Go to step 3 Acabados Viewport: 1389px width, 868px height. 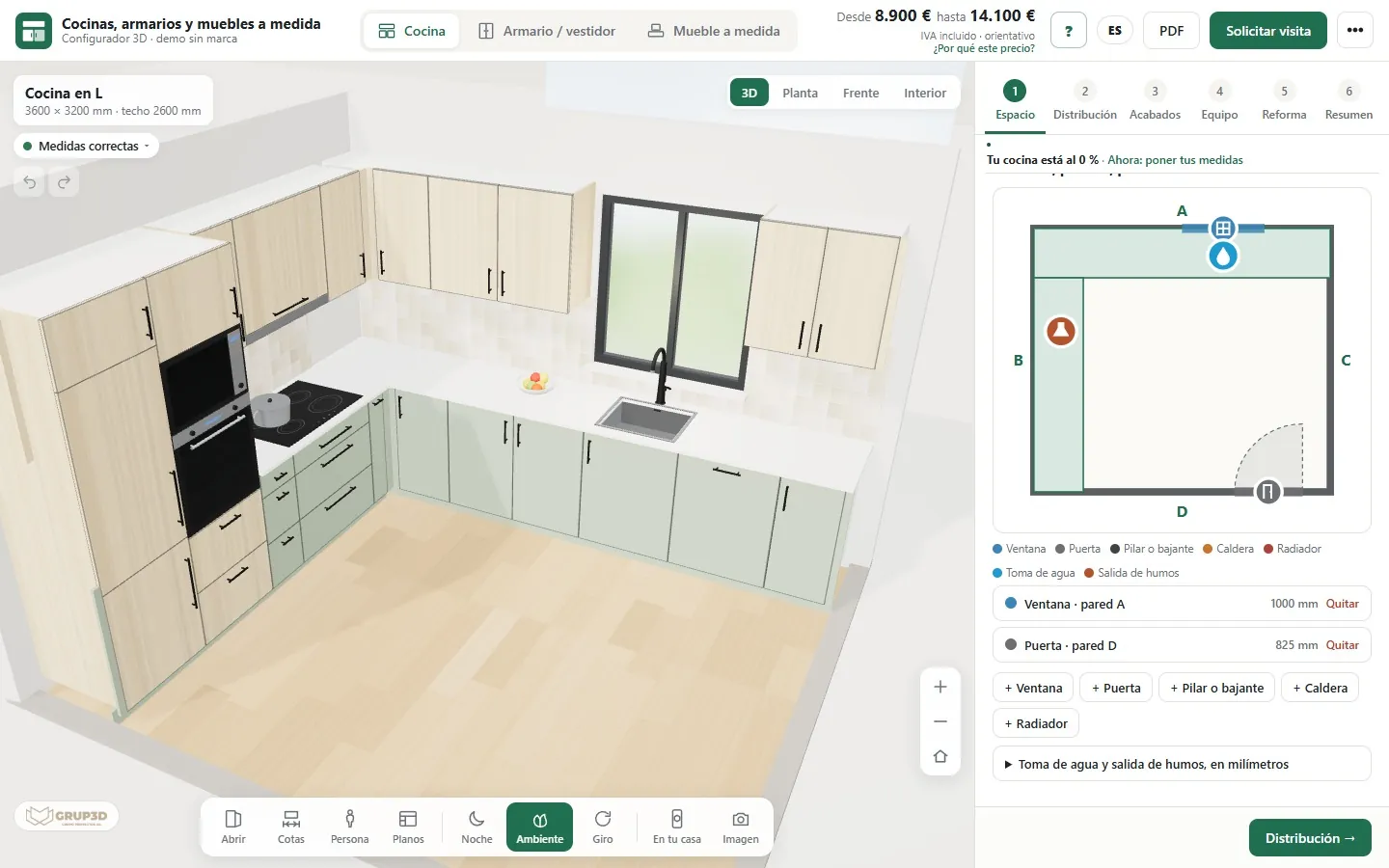(x=1155, y=101)
